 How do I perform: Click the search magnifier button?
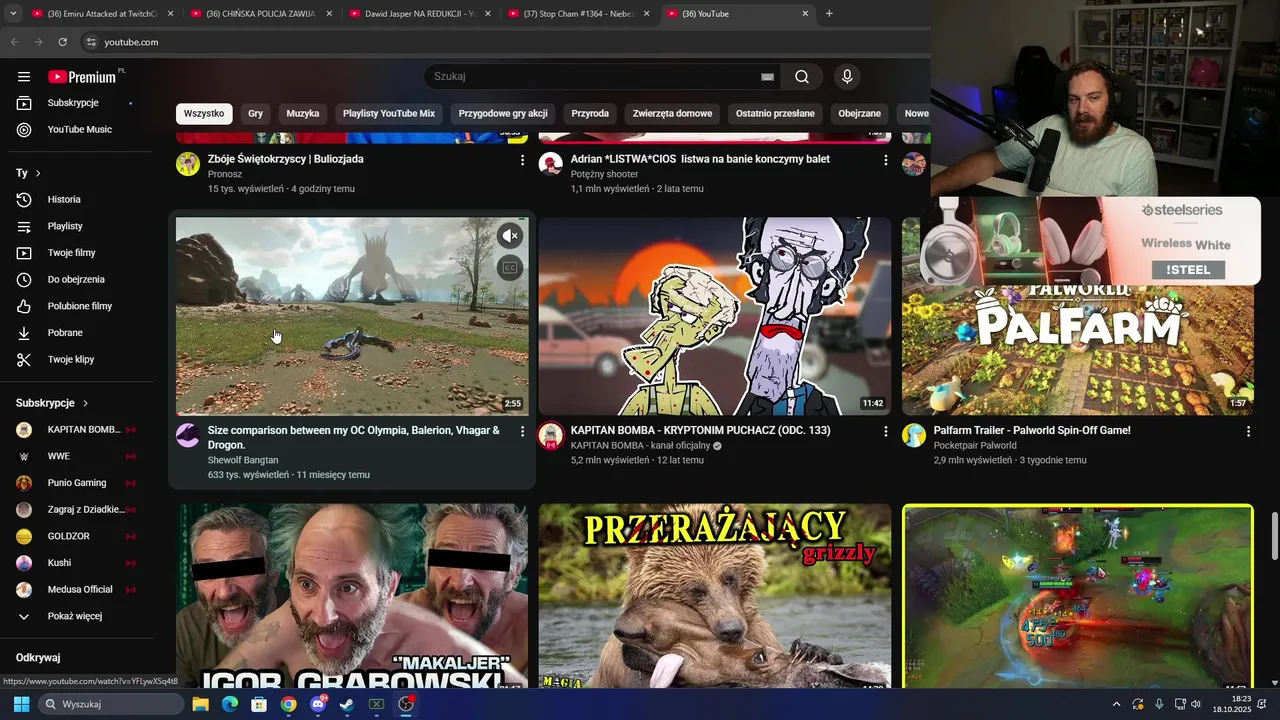click(802, 77)
